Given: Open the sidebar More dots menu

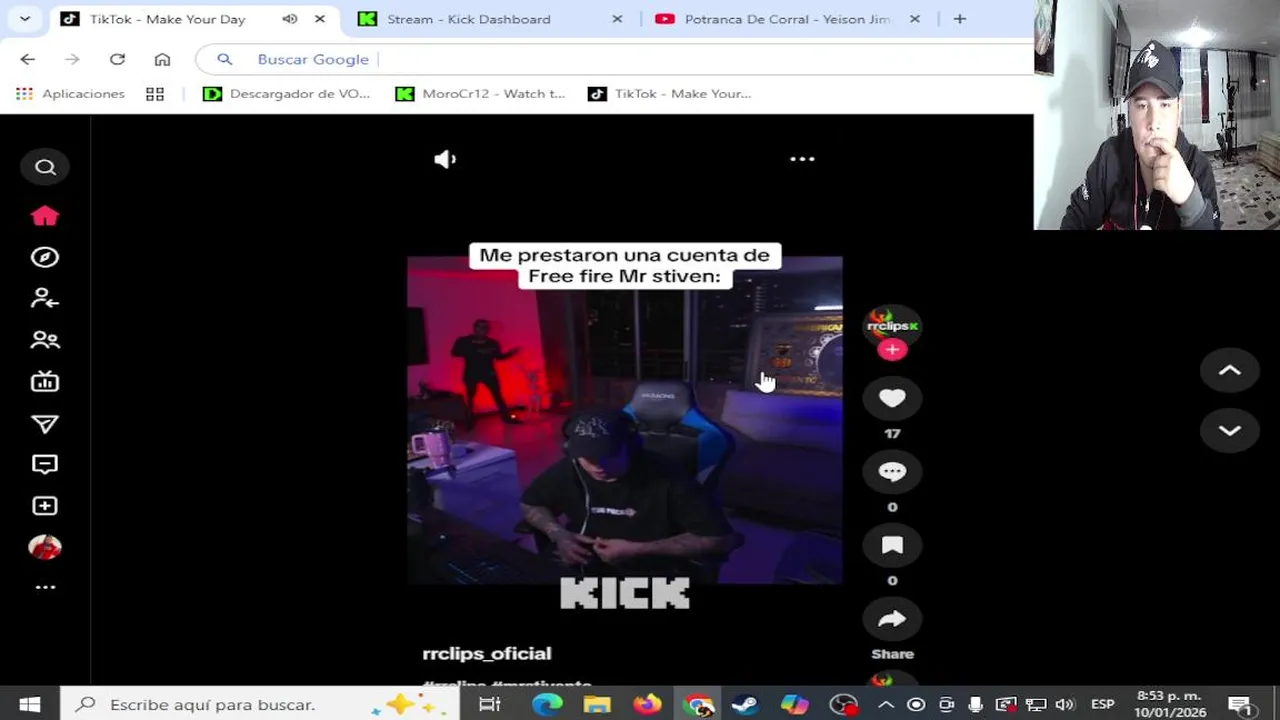Looking at the screenshot, I should (x=45, y=587).
